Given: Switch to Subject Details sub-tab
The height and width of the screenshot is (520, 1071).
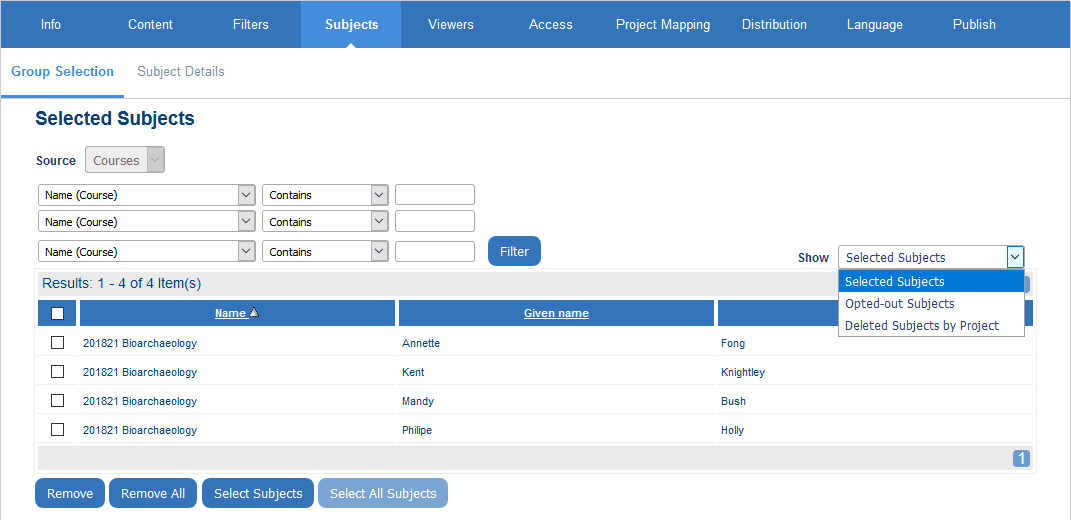Looking at the screenshot, I should click(x=180, y=72).
